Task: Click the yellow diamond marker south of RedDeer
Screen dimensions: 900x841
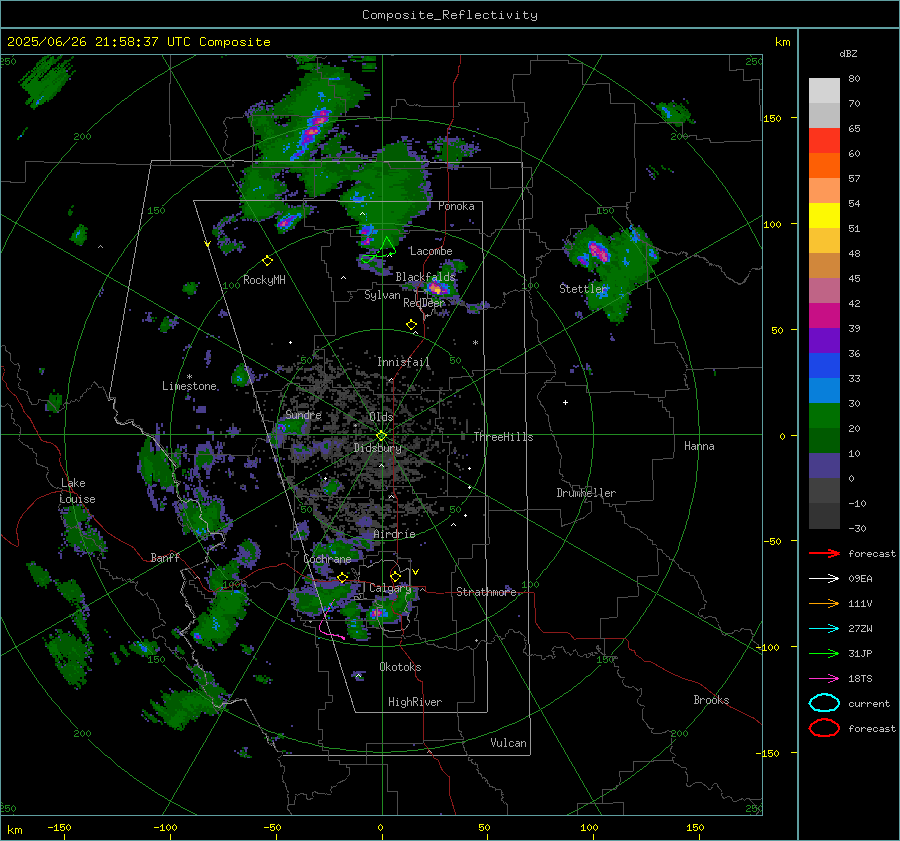Action: click(x=412, y=325)
